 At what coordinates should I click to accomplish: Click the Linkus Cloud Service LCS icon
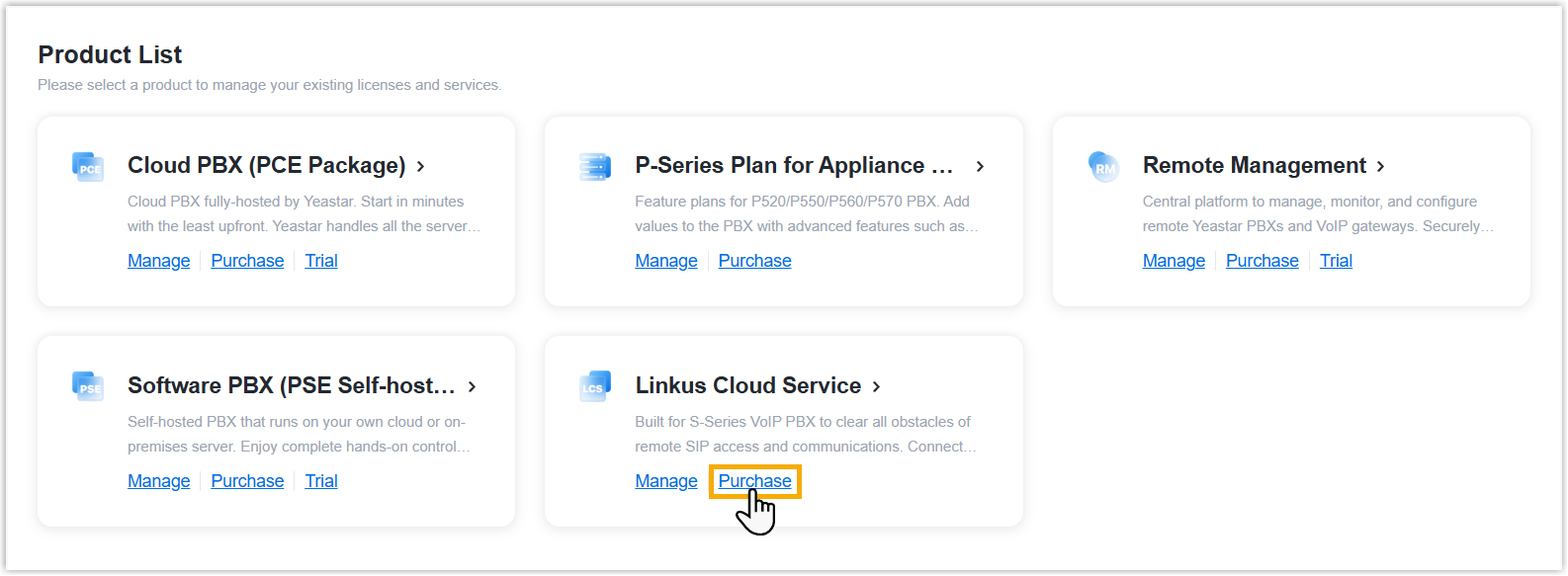point(595,386)
